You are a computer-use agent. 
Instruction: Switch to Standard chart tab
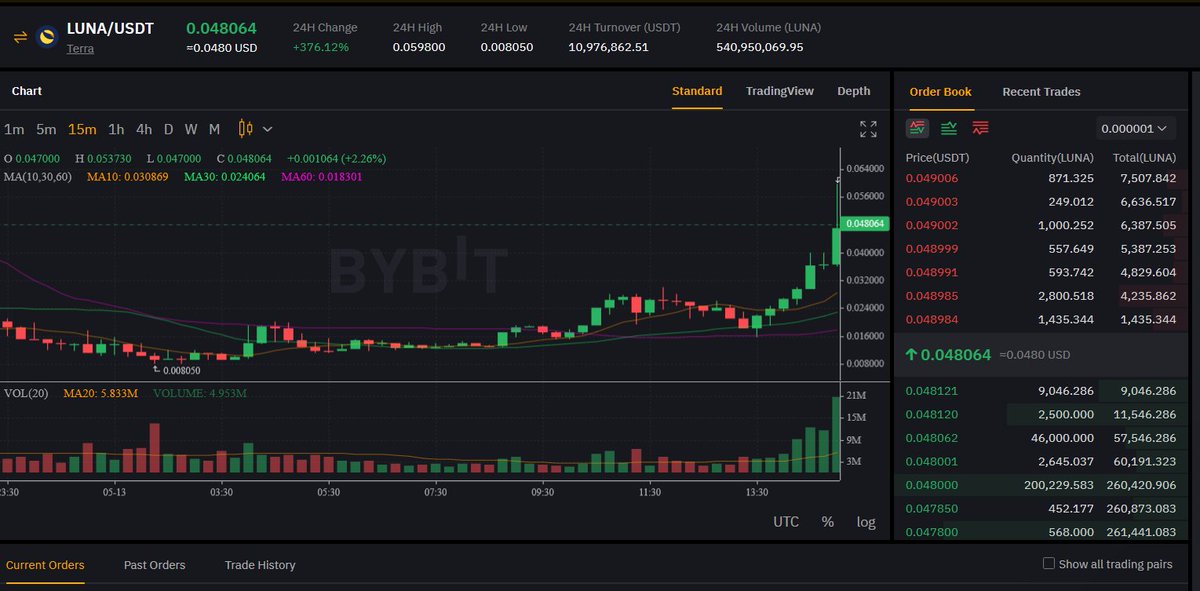click(x=697, y=91)
